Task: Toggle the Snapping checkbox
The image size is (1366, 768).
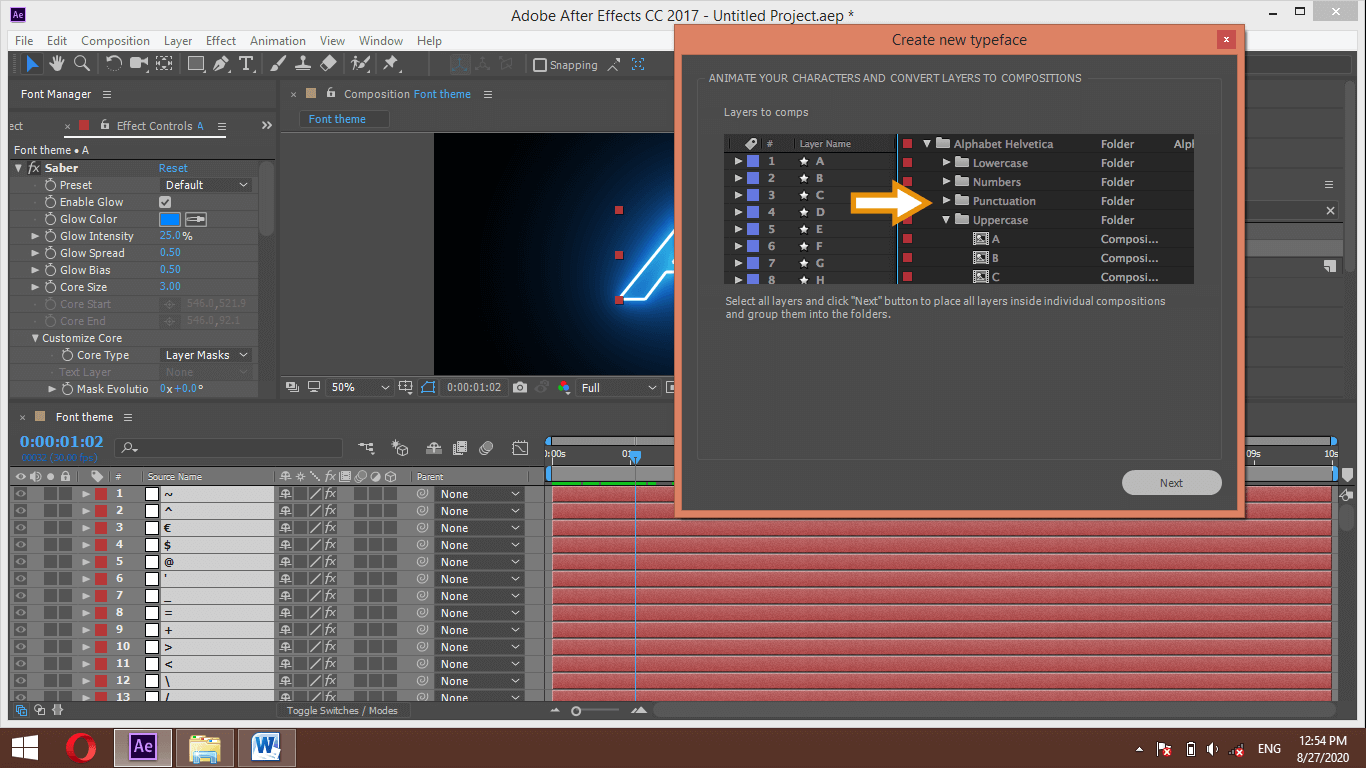Action: click(x=540, y=65)
